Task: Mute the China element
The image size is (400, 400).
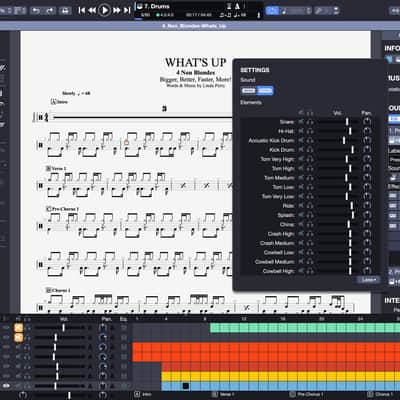Action: 301,225
